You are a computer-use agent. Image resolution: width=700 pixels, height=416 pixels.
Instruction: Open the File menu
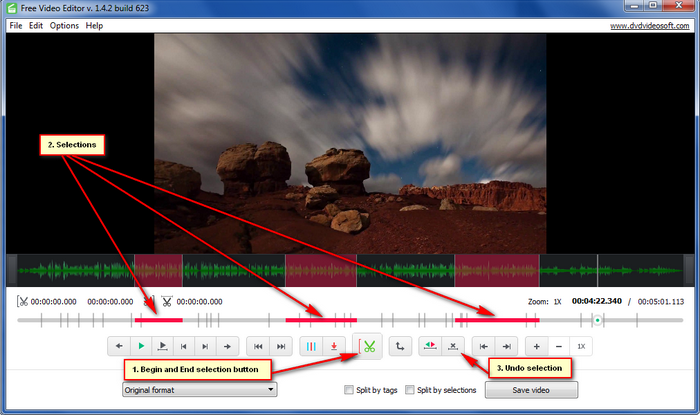(x=16, y=25)
